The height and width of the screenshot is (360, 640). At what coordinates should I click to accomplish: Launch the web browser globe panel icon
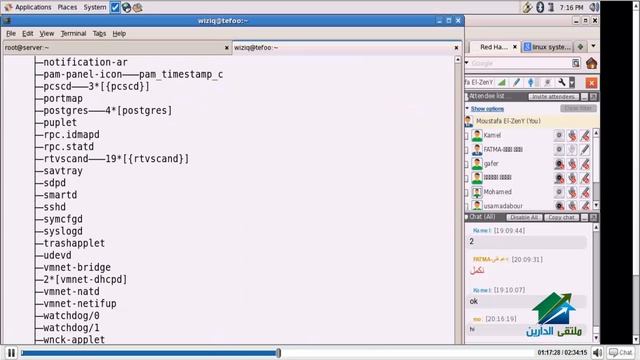[127, 7]
